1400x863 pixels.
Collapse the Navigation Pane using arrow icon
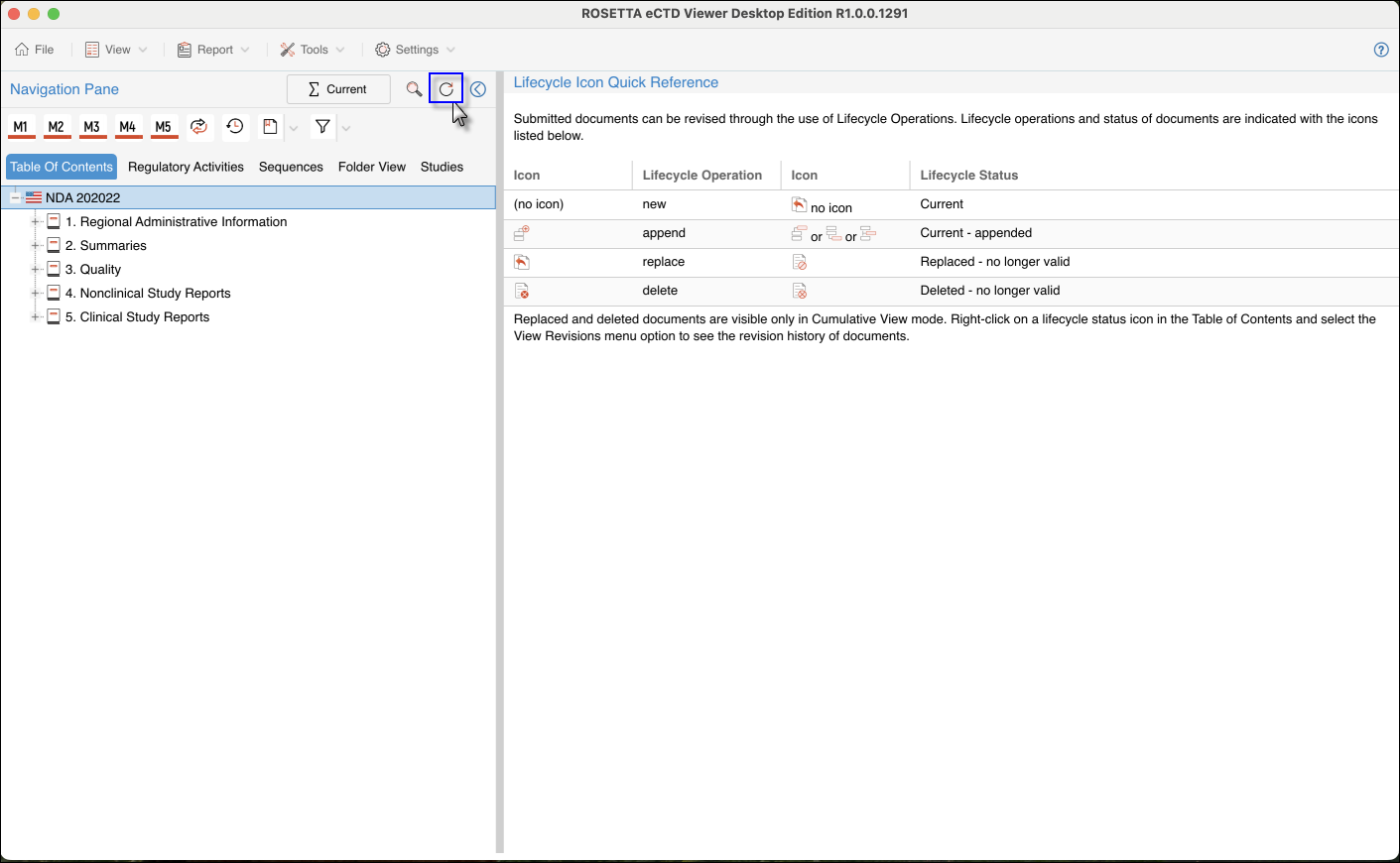point(478,89)
